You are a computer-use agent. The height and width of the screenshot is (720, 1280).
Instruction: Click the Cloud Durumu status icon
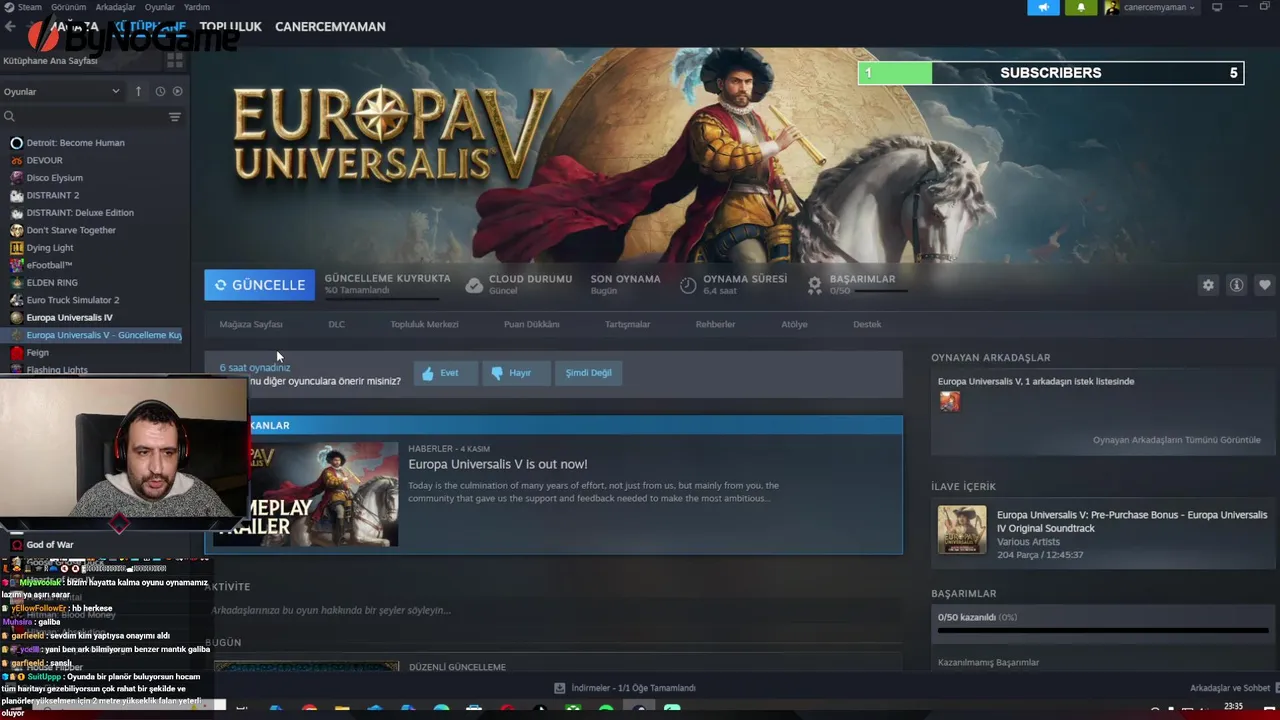(x=474, y=285)
